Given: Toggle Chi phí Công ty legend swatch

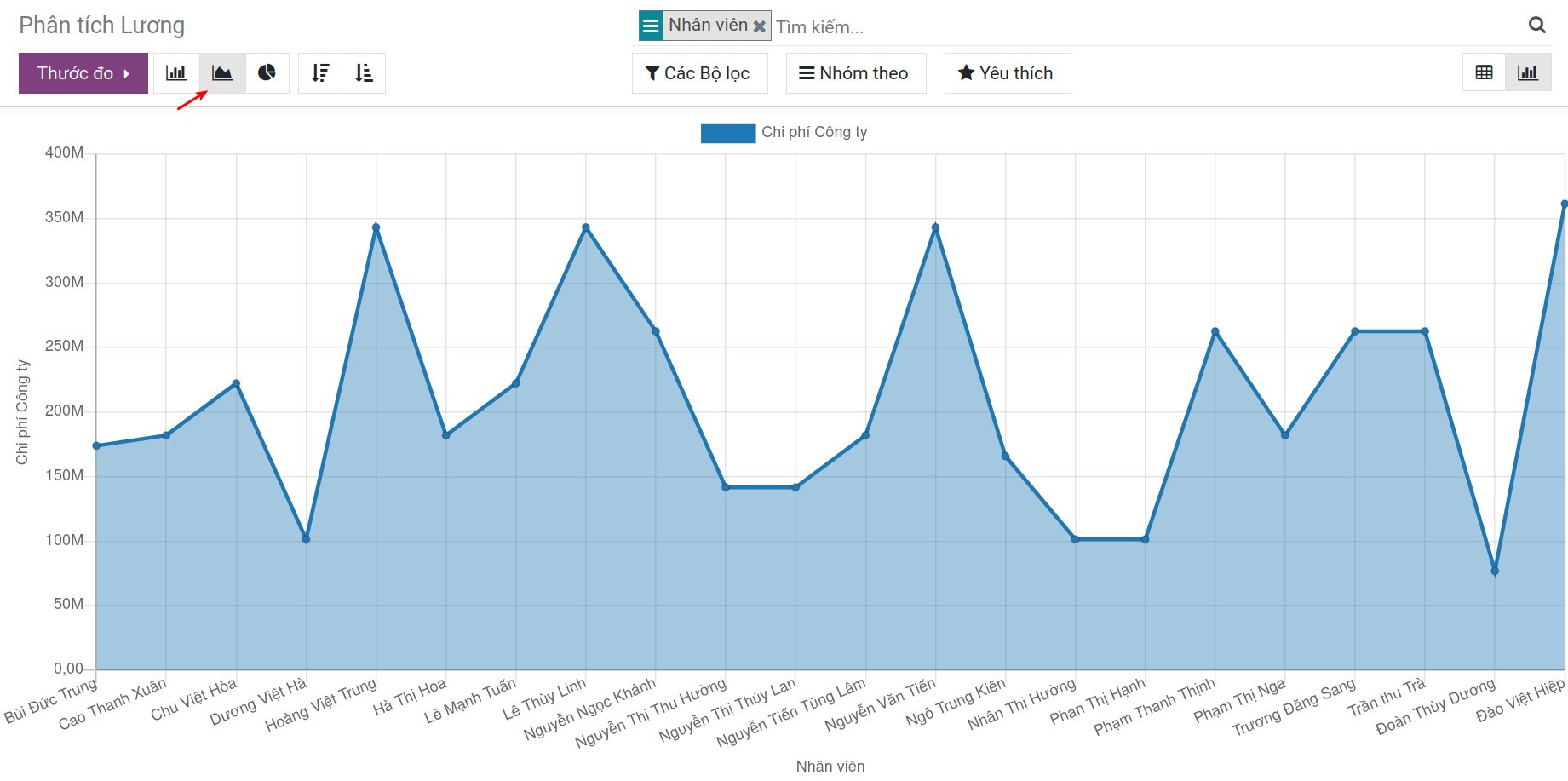Looking at the screenshot, I should click(x=727, y=133).
